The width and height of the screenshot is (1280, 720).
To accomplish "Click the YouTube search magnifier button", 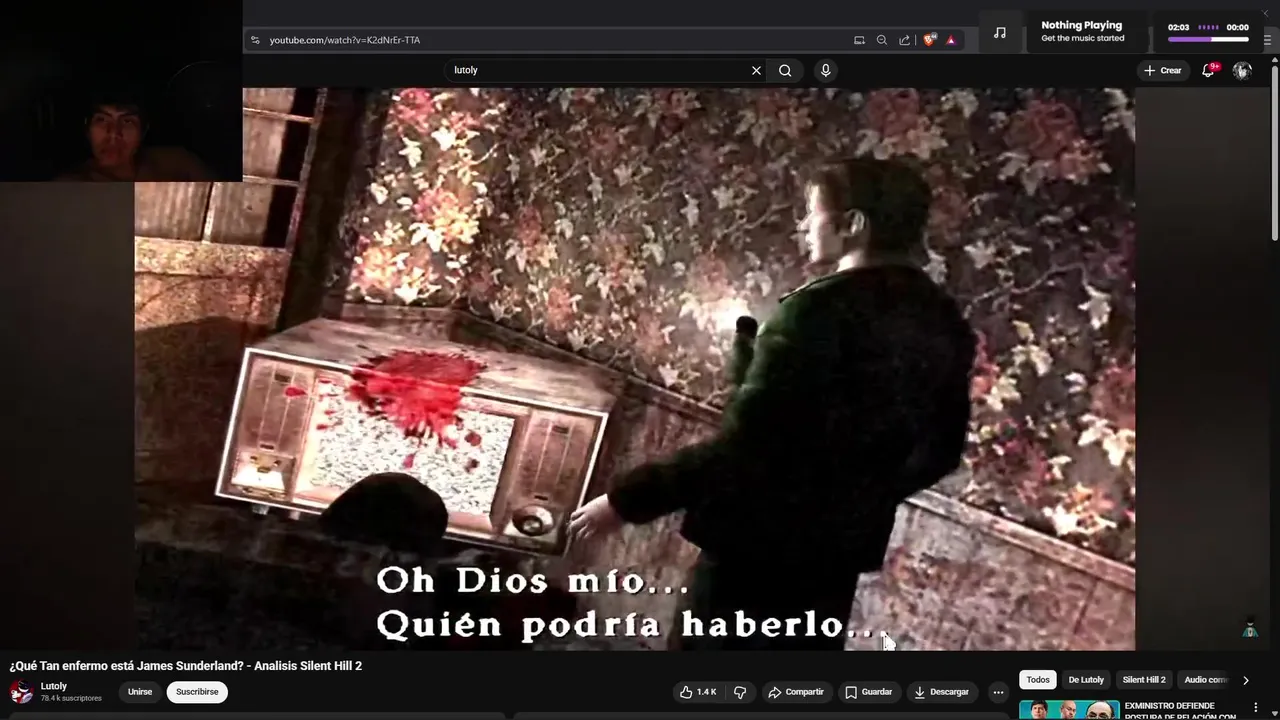I will click(785, 70).
